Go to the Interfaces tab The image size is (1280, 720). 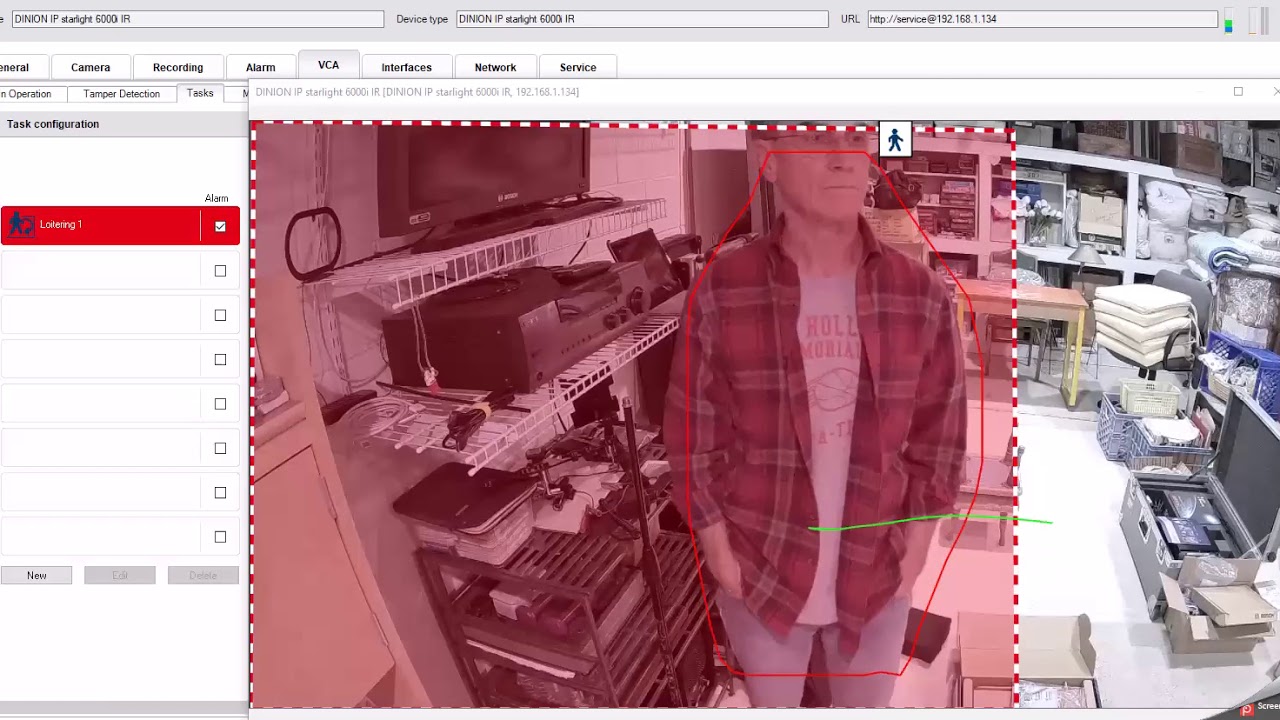(x=406, y=67)
